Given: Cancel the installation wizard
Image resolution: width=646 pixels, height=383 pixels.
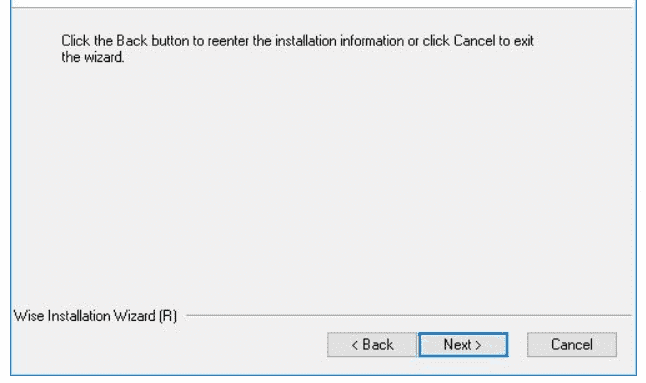Looking at the screenshot, I should click(x=572, y=344).
